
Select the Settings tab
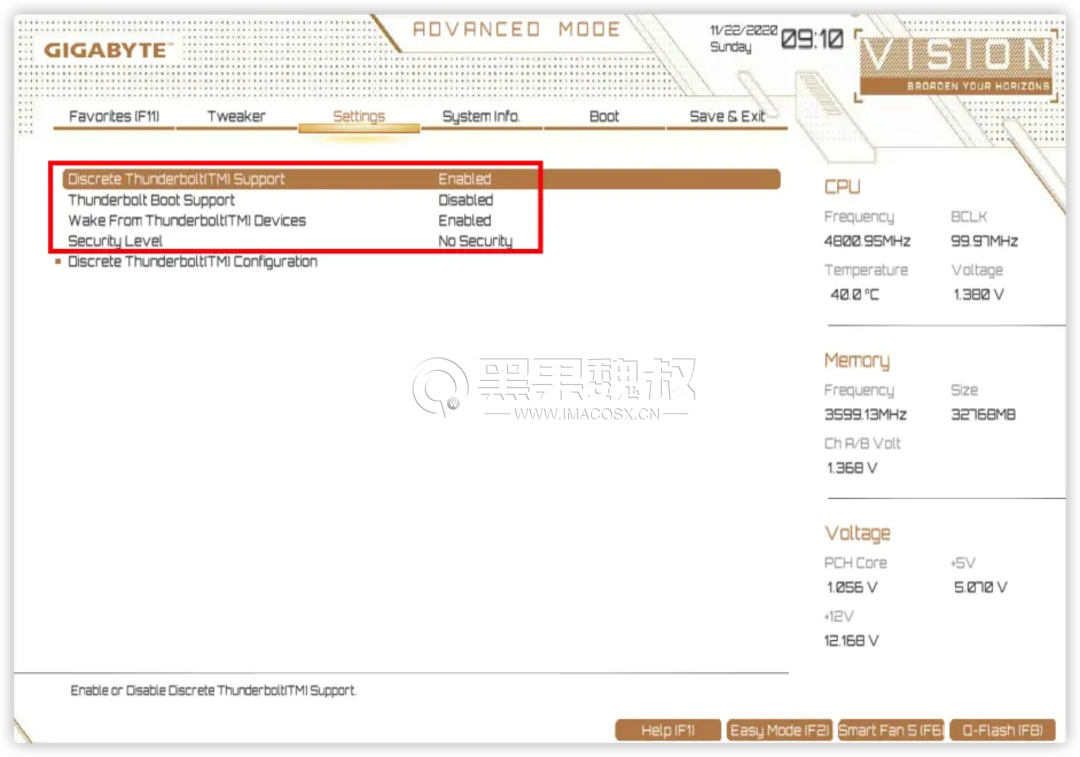pyautogui.click(x=359, y=116)
